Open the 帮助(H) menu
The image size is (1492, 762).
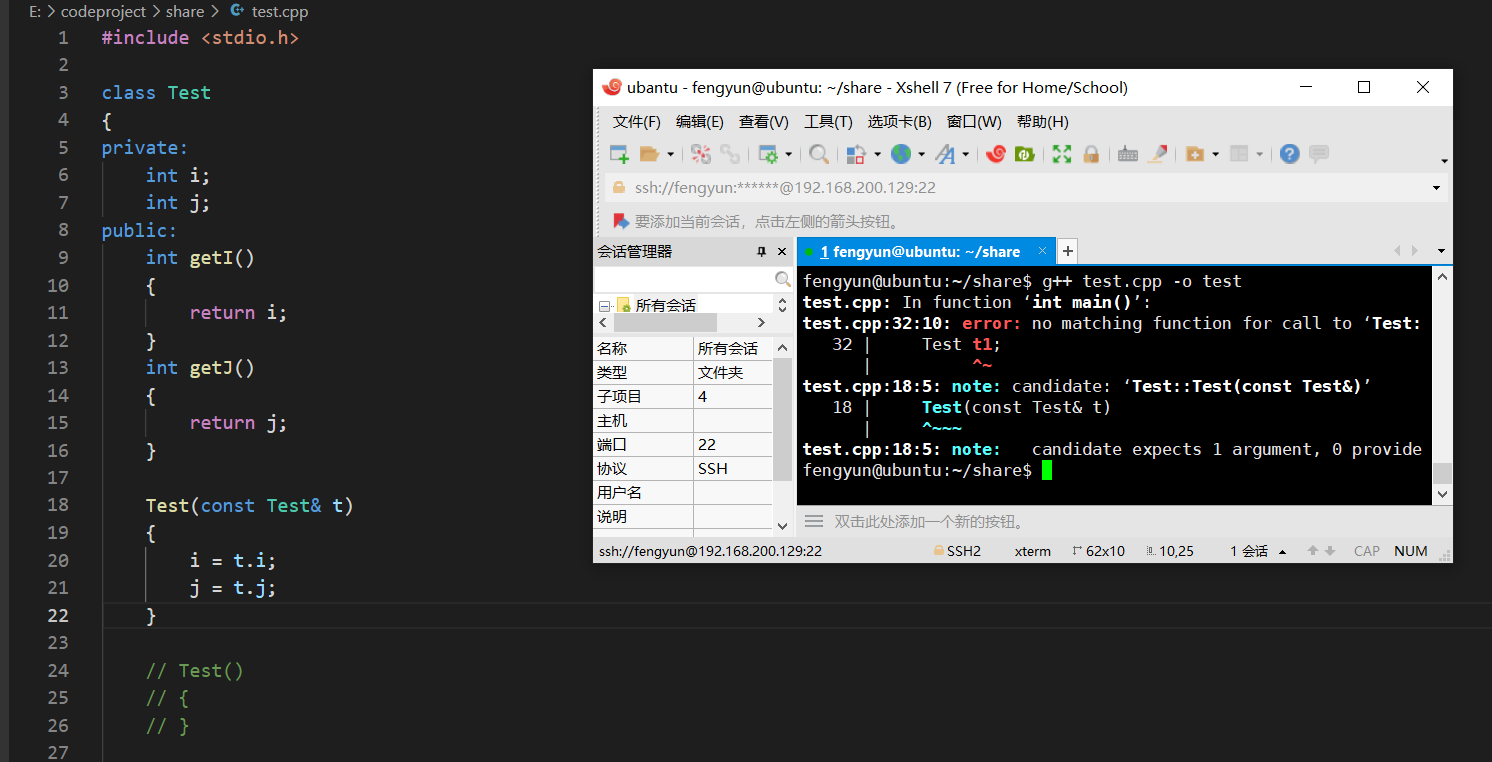click(x=1043, y=121)
